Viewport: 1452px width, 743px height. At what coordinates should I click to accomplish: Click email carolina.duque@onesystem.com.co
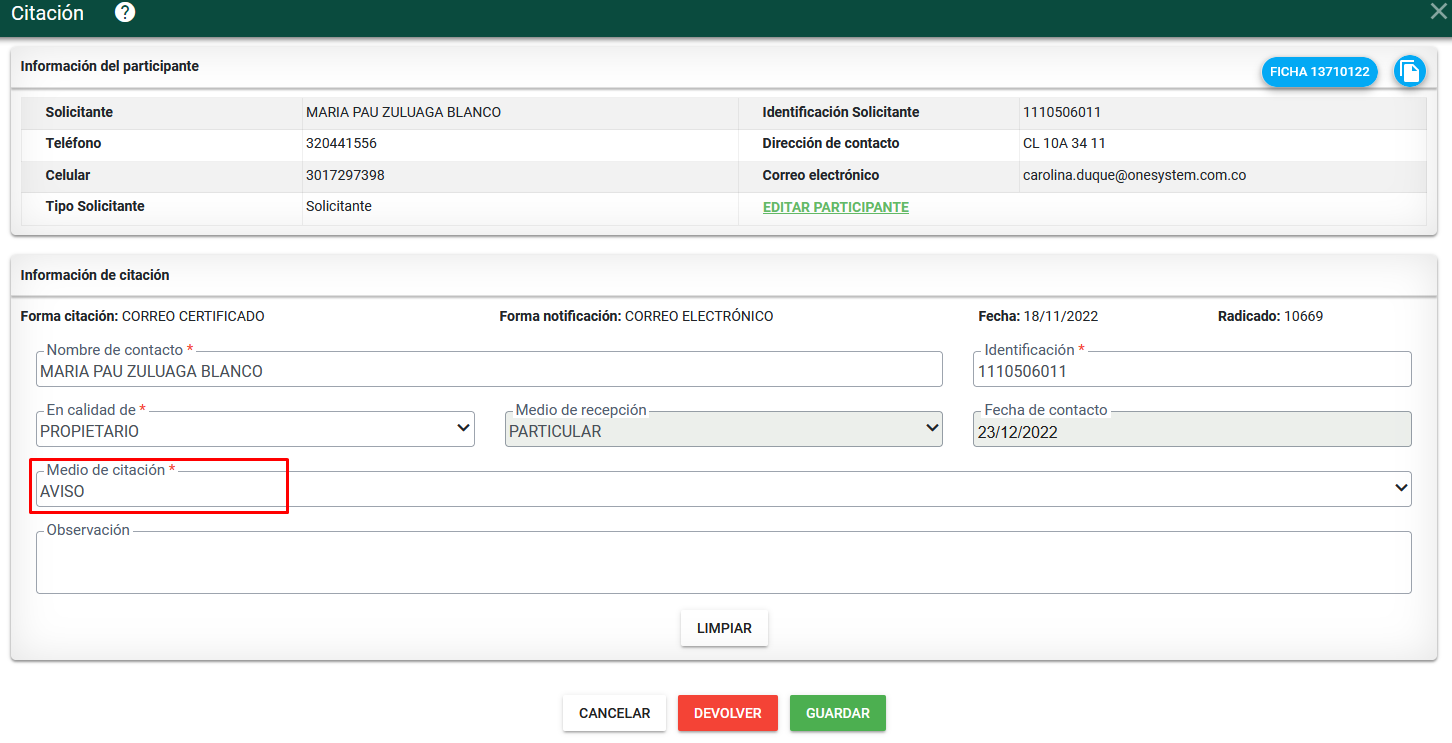click(1134, 175)
